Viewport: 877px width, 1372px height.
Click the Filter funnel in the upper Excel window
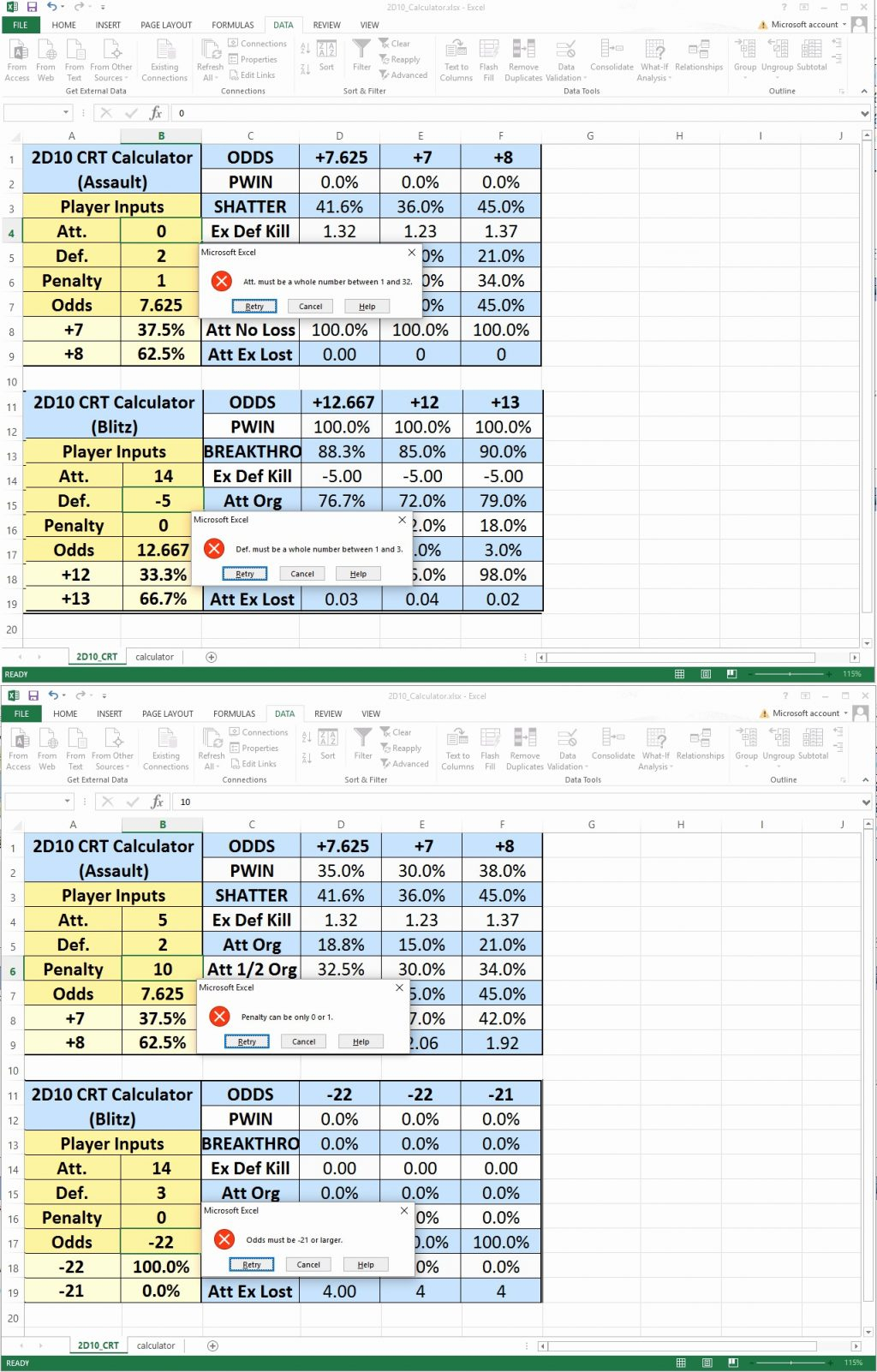click(x=362, y=54)
